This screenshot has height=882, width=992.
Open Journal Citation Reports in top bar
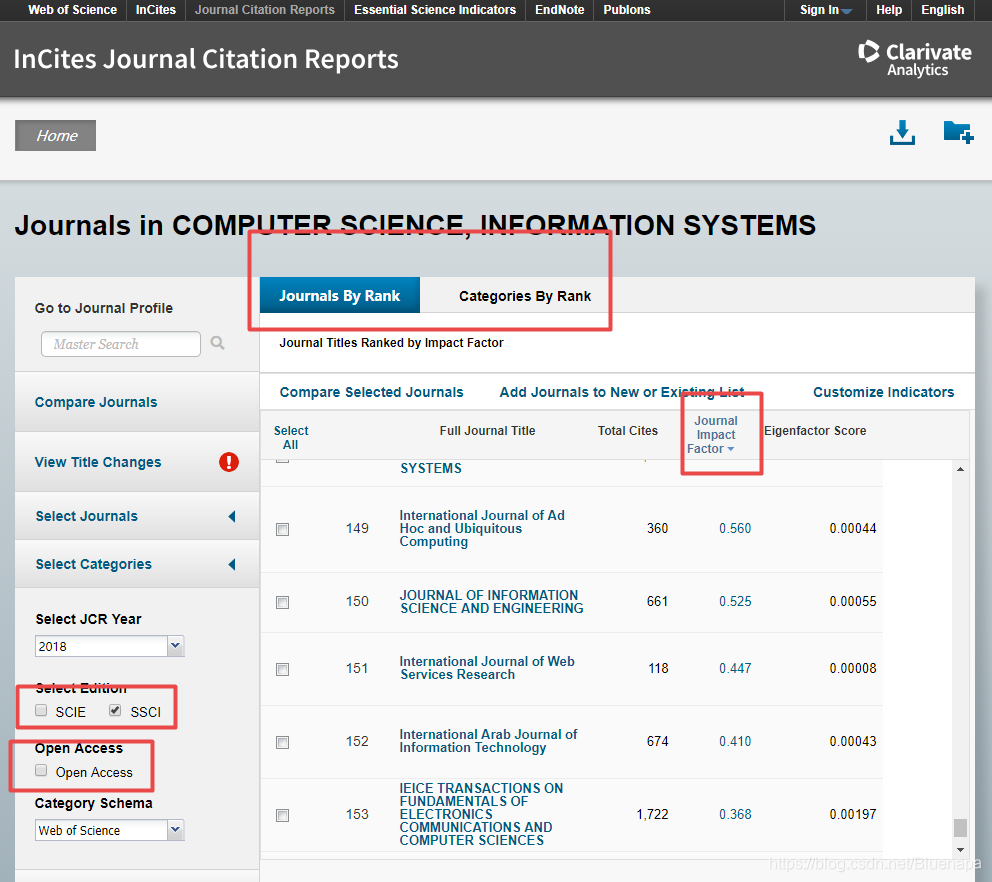point(264,10)
